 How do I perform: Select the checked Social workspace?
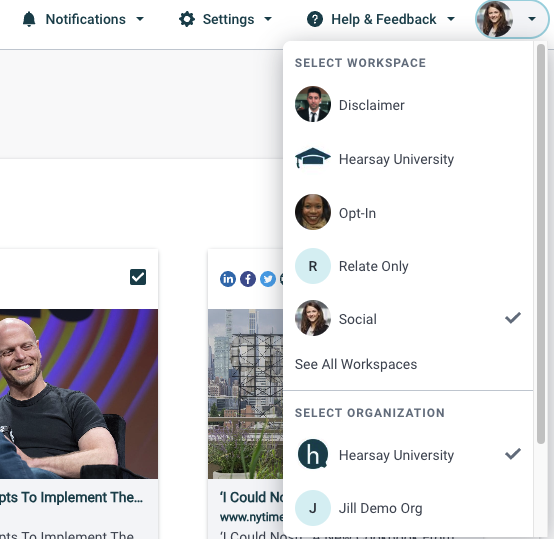408,318
